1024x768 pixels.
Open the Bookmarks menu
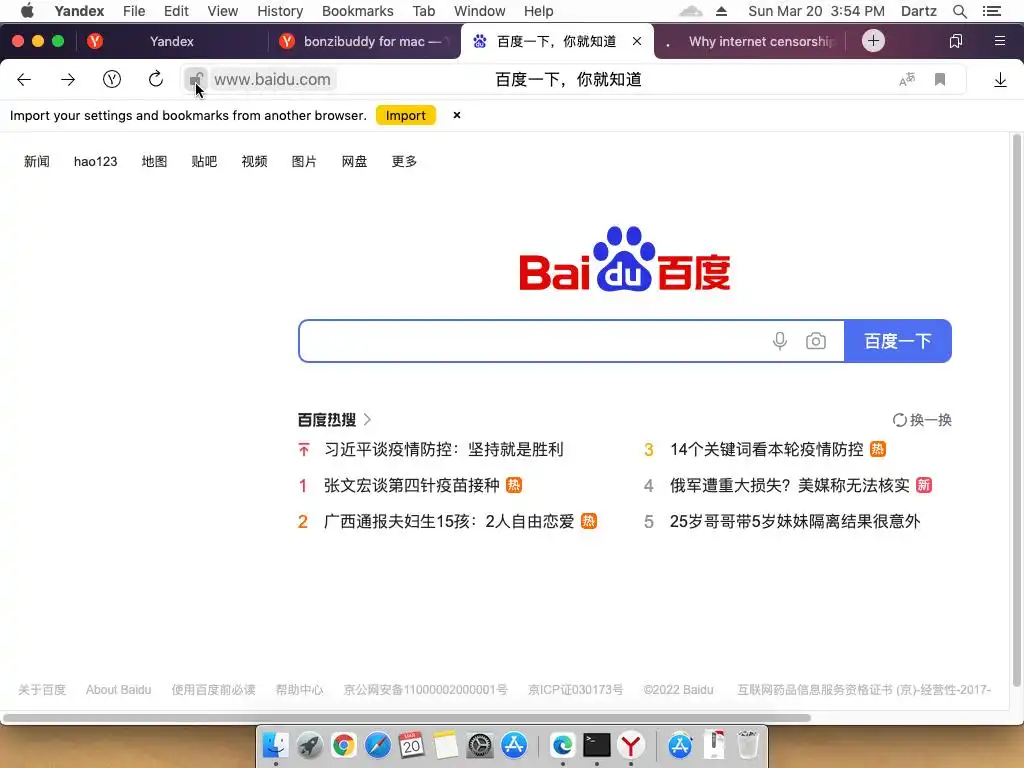358,11
